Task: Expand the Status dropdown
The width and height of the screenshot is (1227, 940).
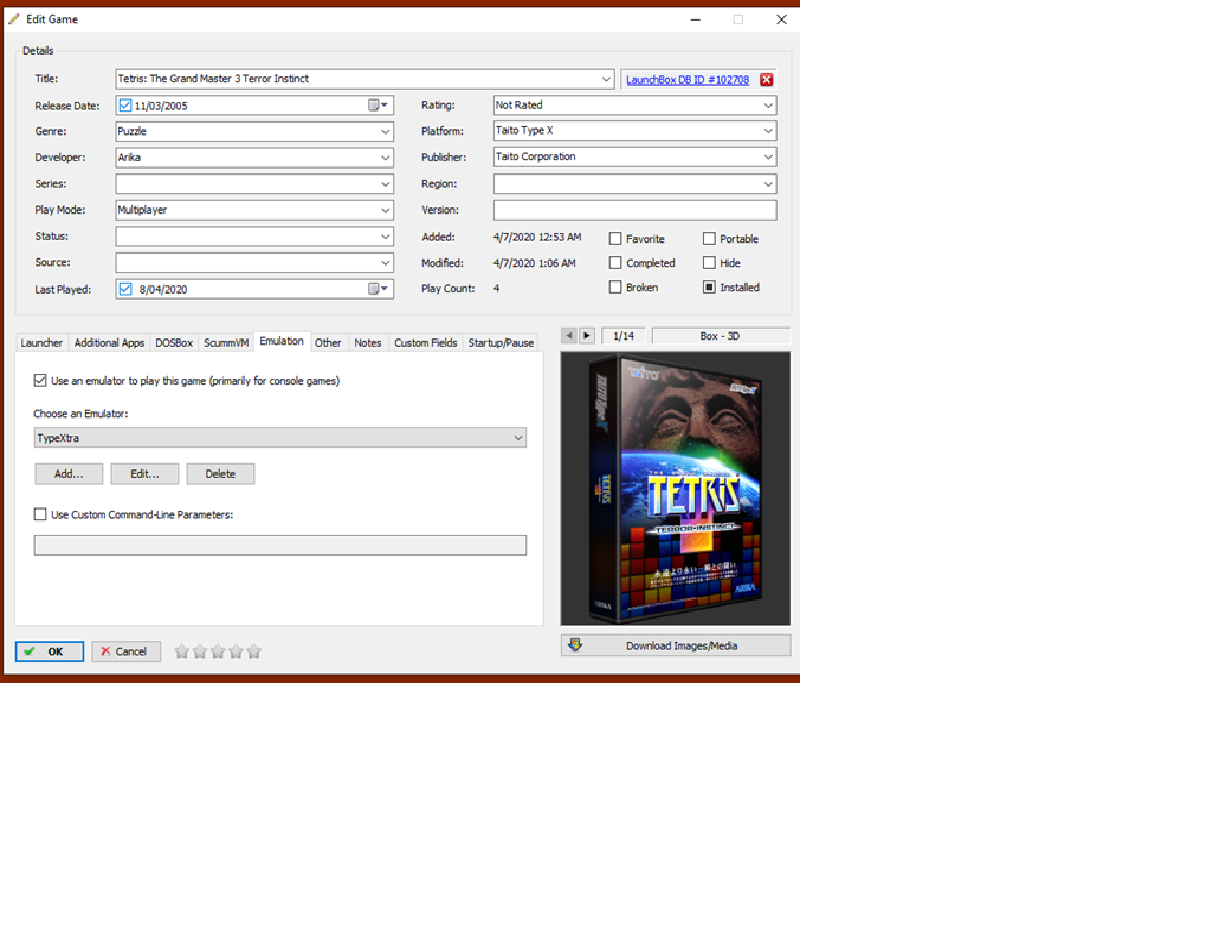Action: coord(385,237)
